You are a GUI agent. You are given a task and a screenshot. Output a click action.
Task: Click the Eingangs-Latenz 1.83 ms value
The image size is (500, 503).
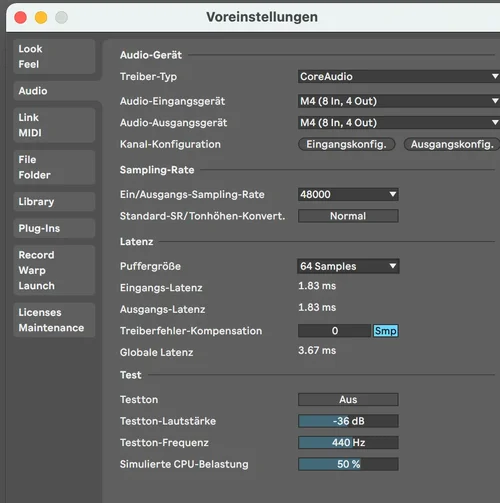(317, 286)
